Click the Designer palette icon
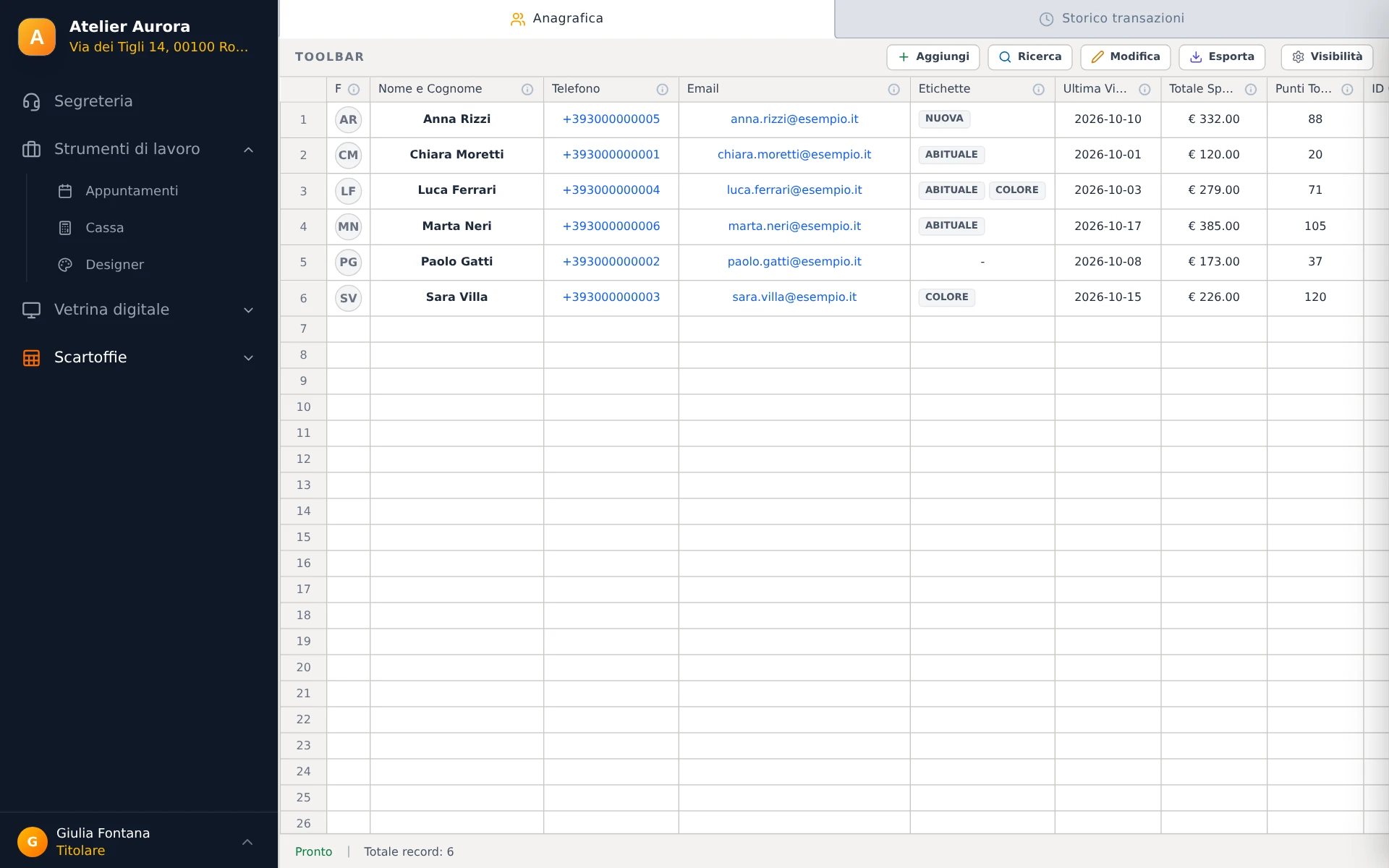This screenshot has width=1389, height=868. [65, 265]
